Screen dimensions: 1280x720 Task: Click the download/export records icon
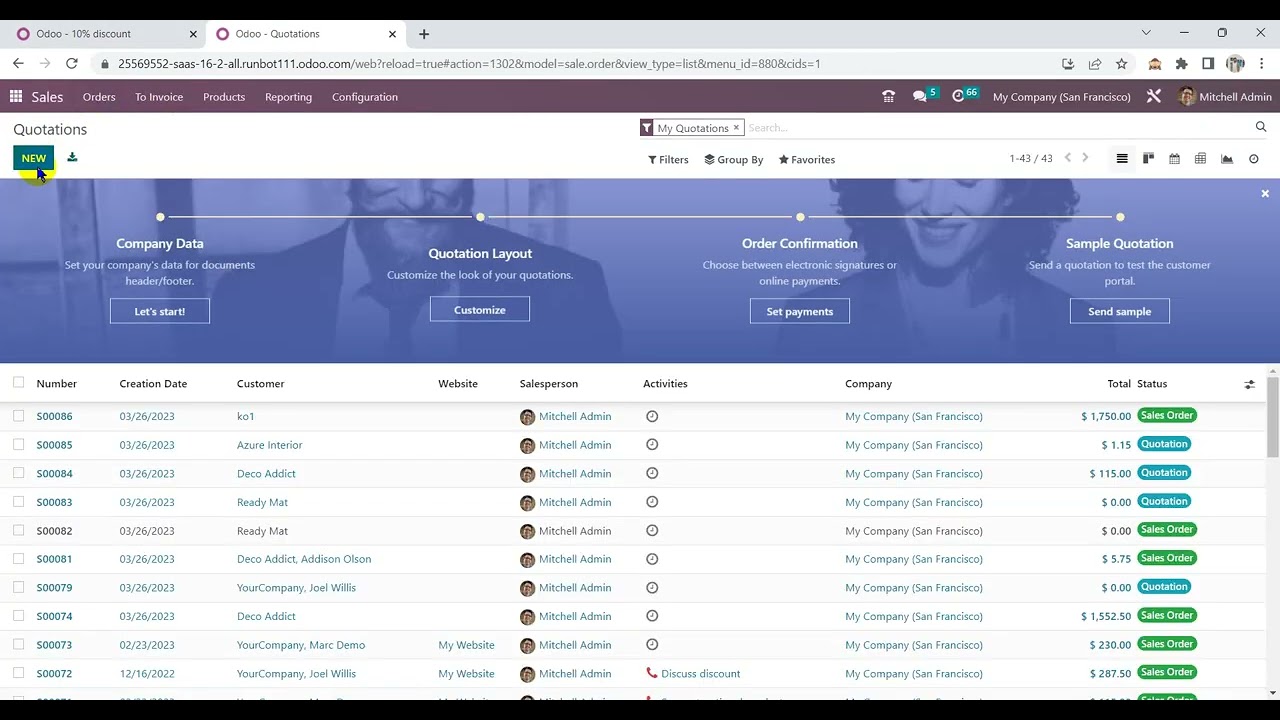[x=72, y=157]
